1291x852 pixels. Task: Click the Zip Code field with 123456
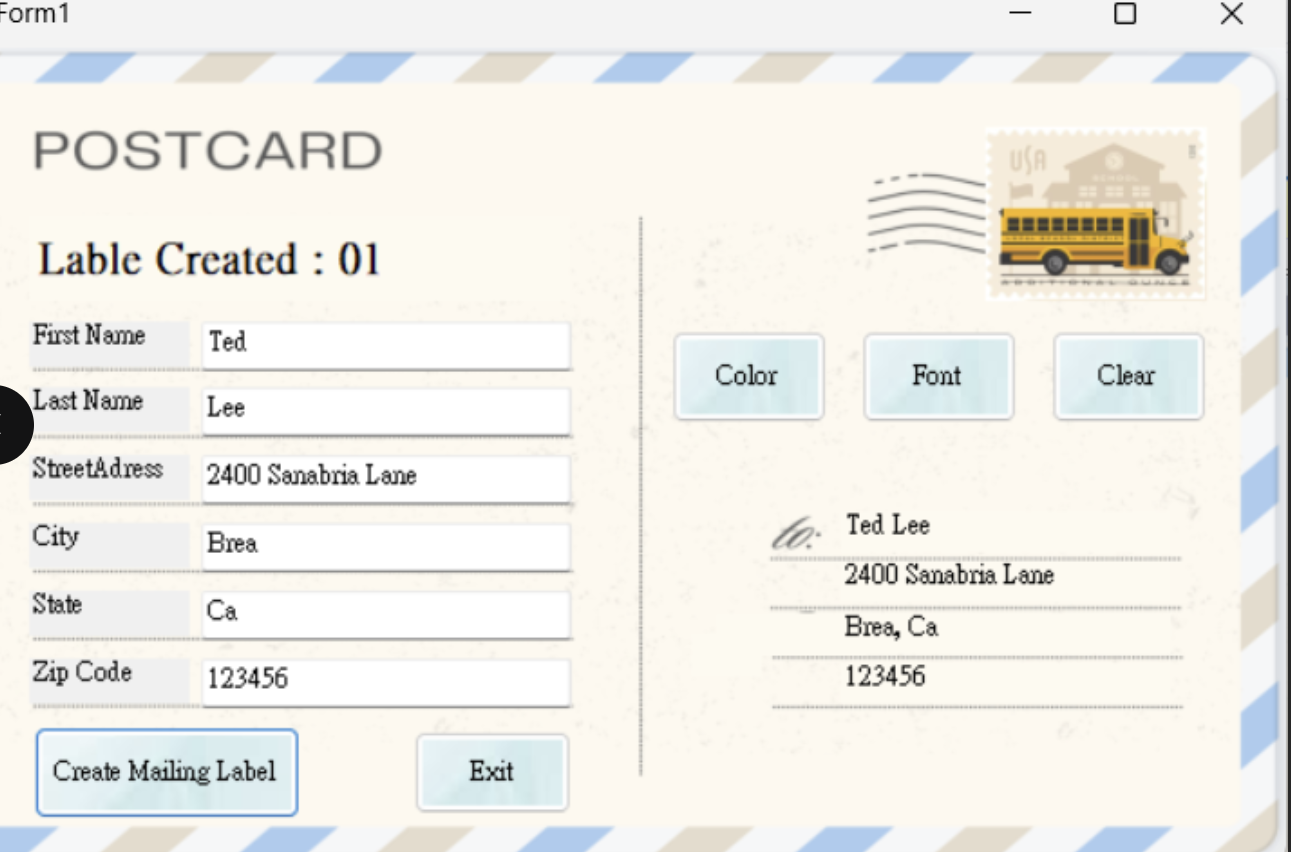click(x=386, y=680)
